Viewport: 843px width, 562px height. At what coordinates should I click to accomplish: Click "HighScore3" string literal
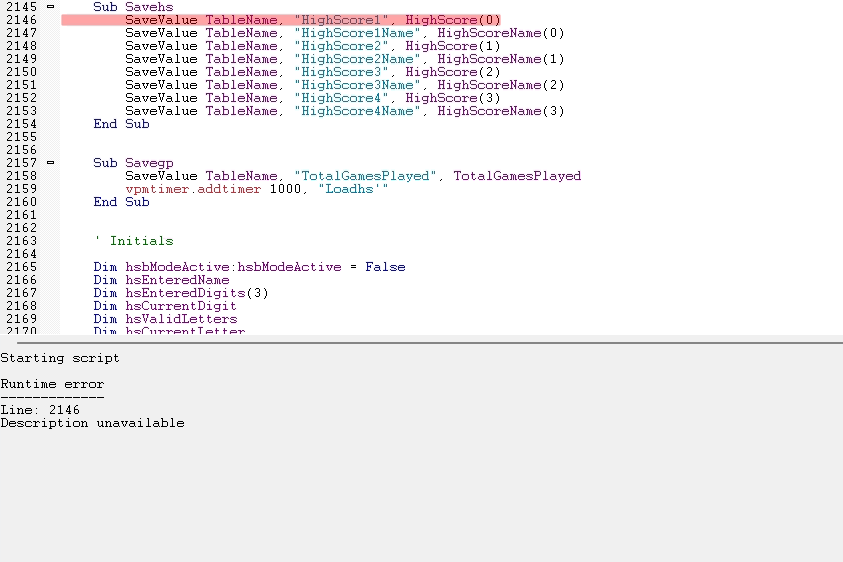click(341, 72)
